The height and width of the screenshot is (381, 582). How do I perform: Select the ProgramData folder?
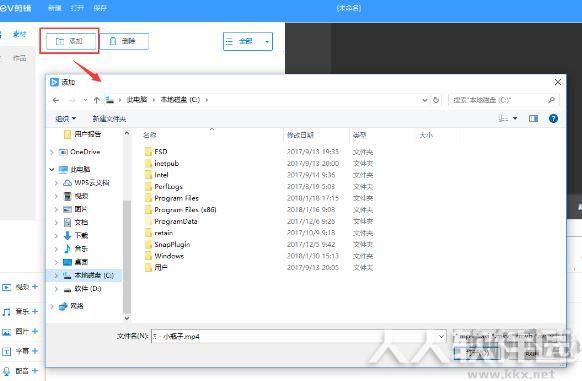click(x=176, y=221)
